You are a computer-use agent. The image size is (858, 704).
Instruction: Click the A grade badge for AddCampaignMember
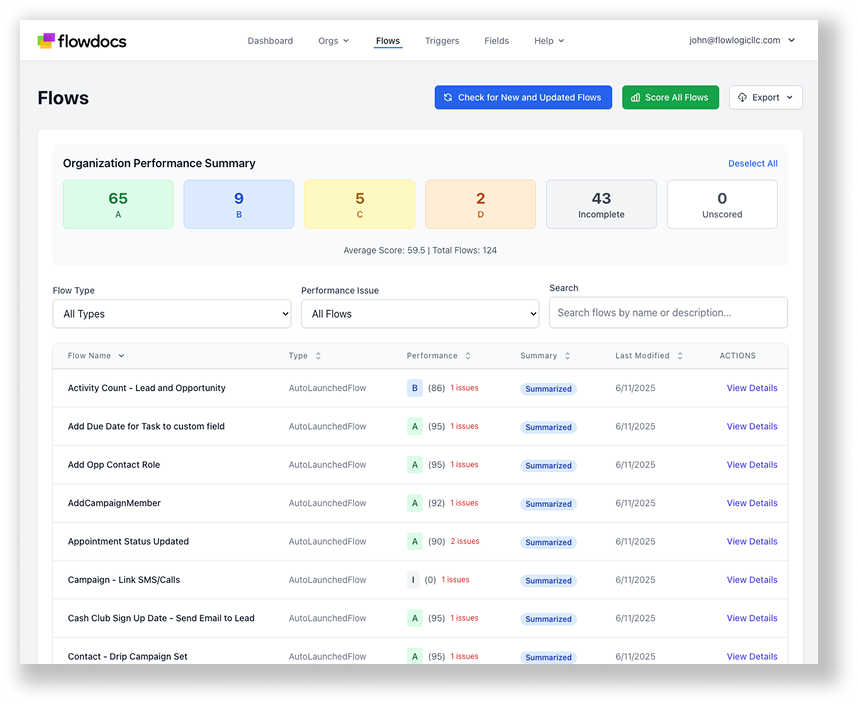[415, 503]
